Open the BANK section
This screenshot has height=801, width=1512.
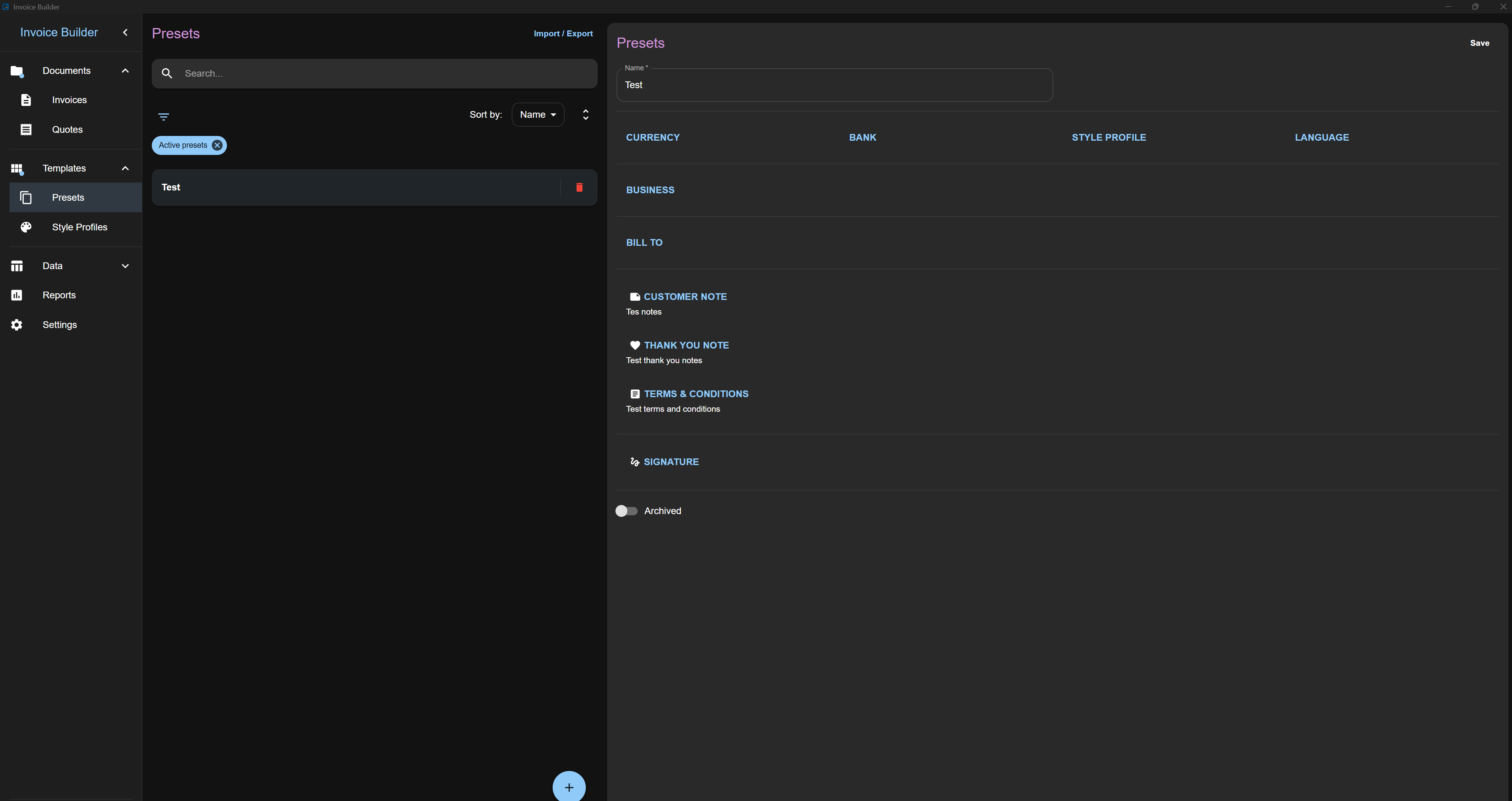point(862,137)
